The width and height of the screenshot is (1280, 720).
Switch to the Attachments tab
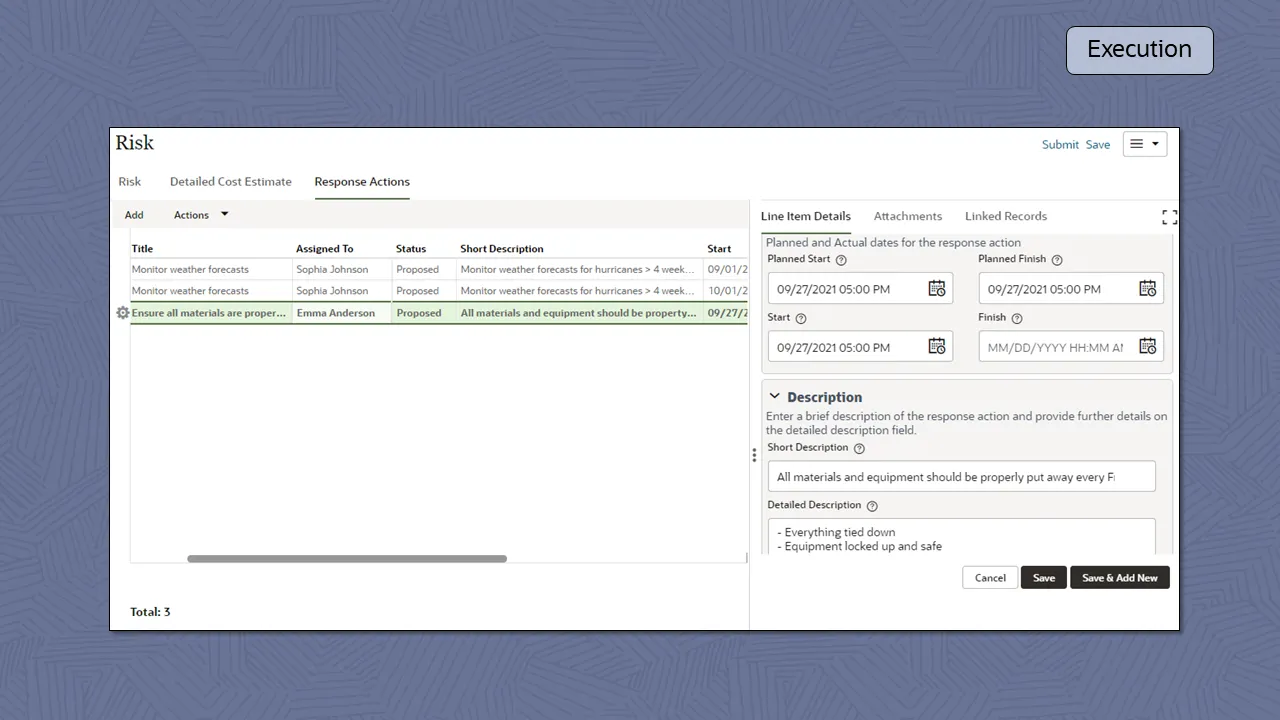click(908, 216)
